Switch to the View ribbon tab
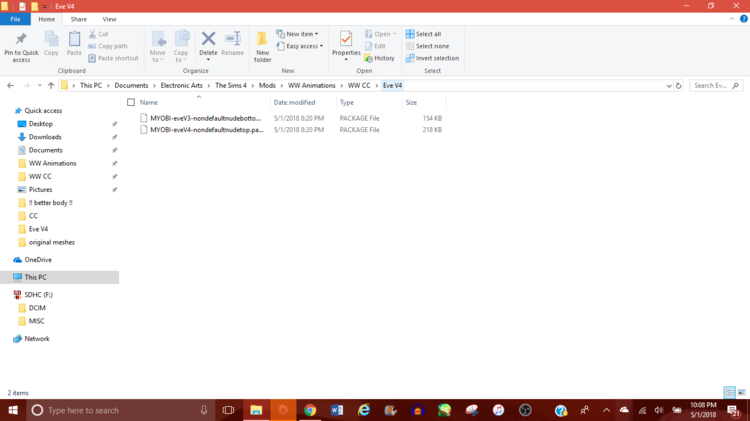 click(109, 19)
